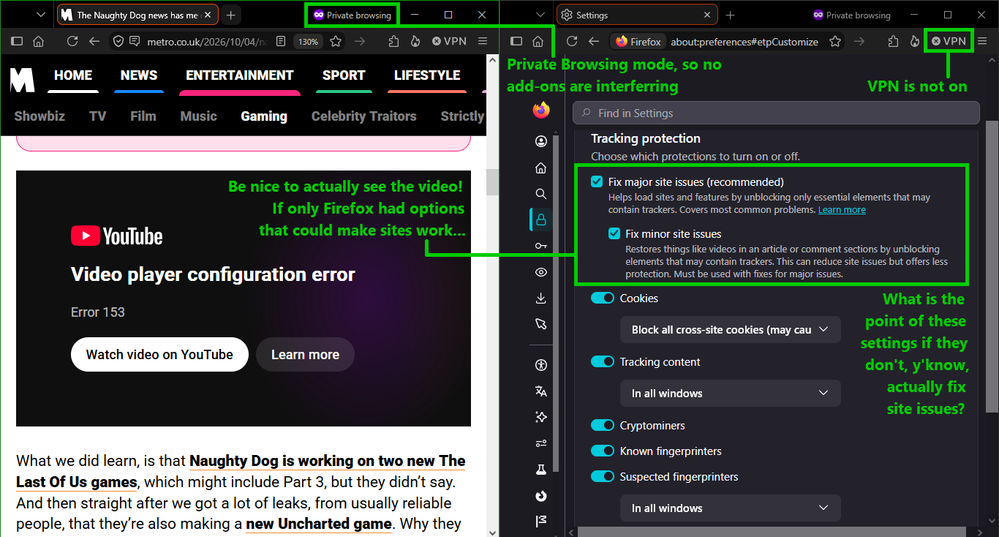Select the Gaming sub-menu item
This screenshot has height=537, width=999.
[x=264, y=117]
